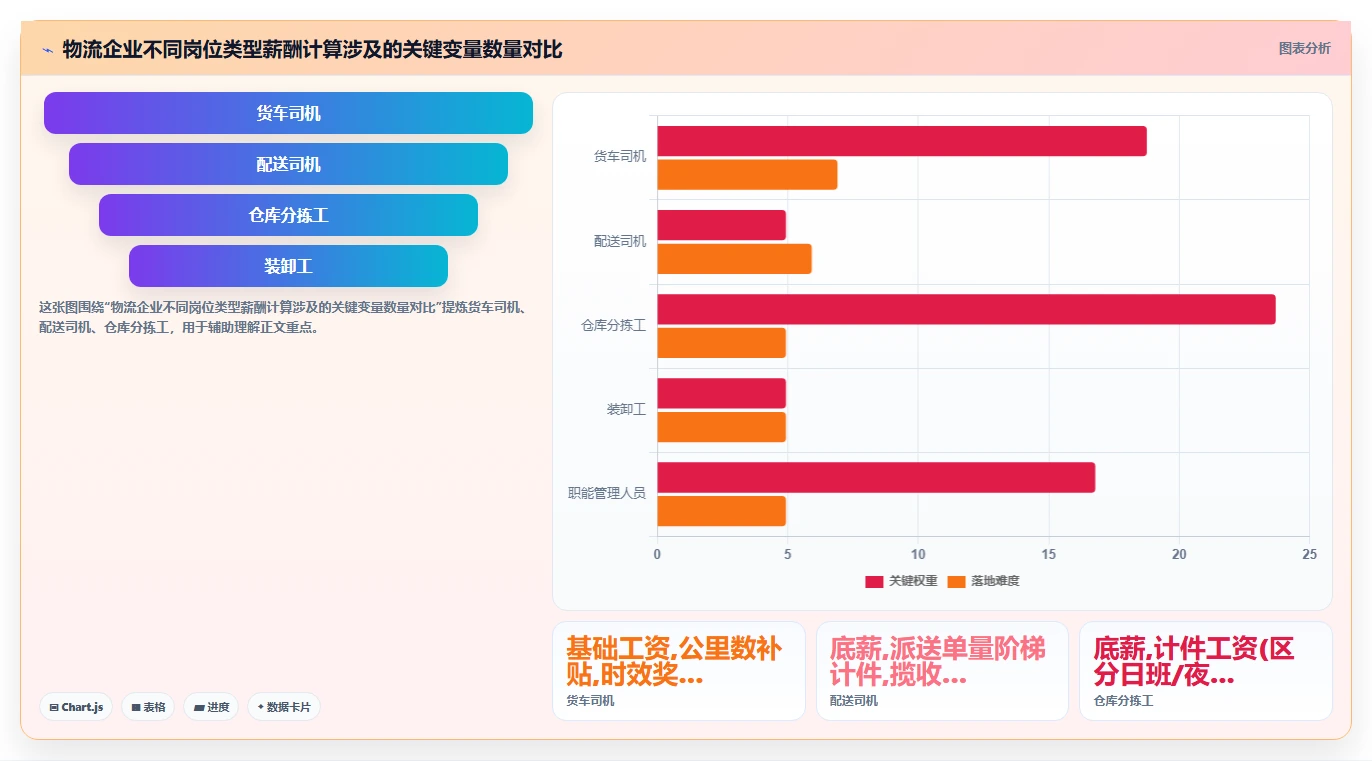Click the orange 装卸工 落地难度 bar

click(721, 427)
